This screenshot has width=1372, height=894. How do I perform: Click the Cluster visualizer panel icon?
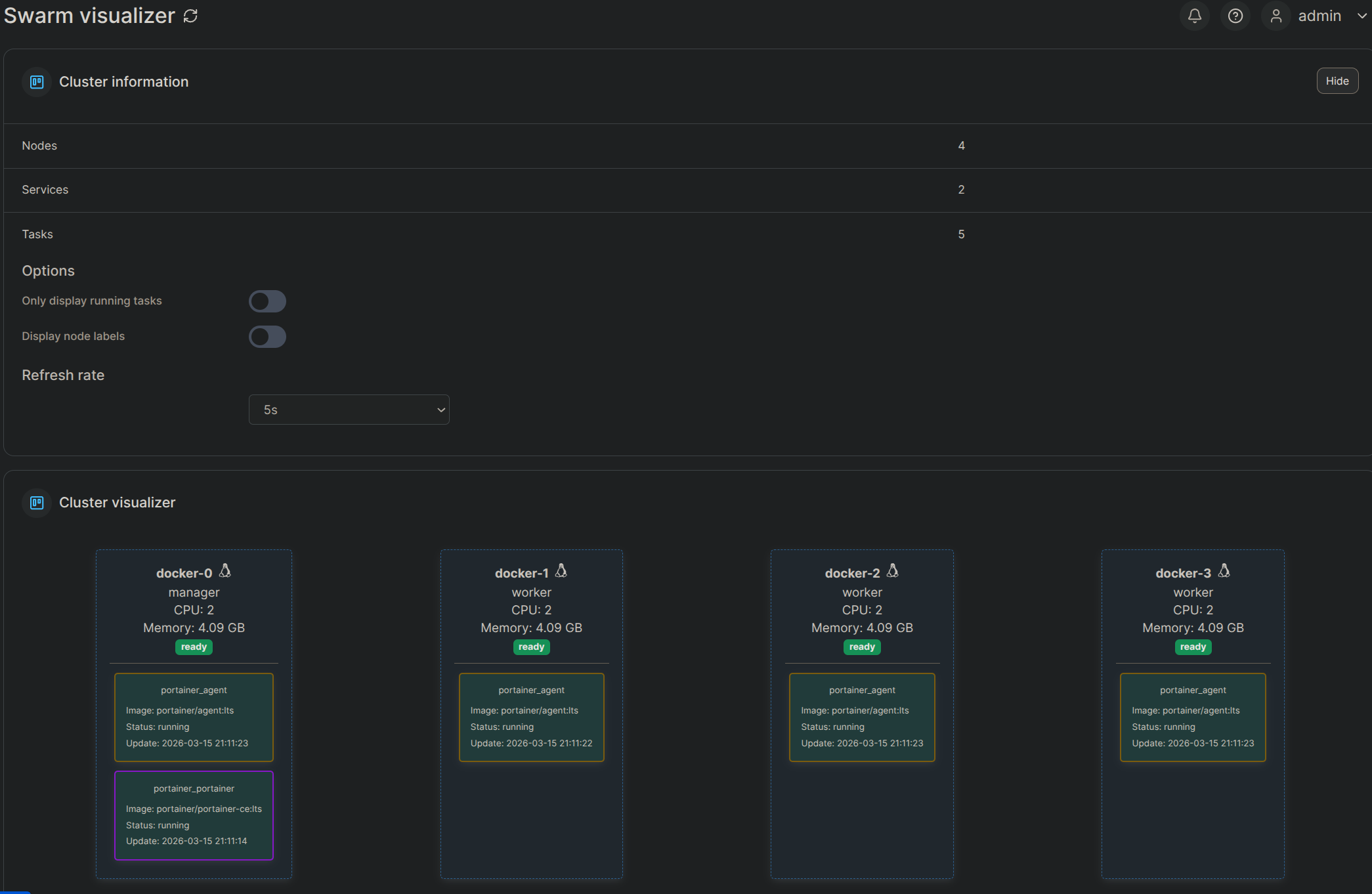pos(37,503)
